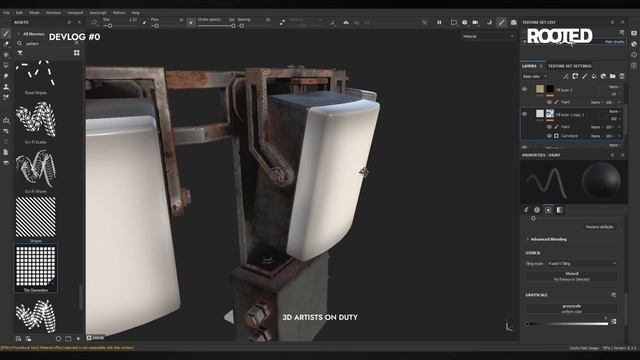
Task: Click Stencil No Resource Selected button
Action: click(571, 276)
